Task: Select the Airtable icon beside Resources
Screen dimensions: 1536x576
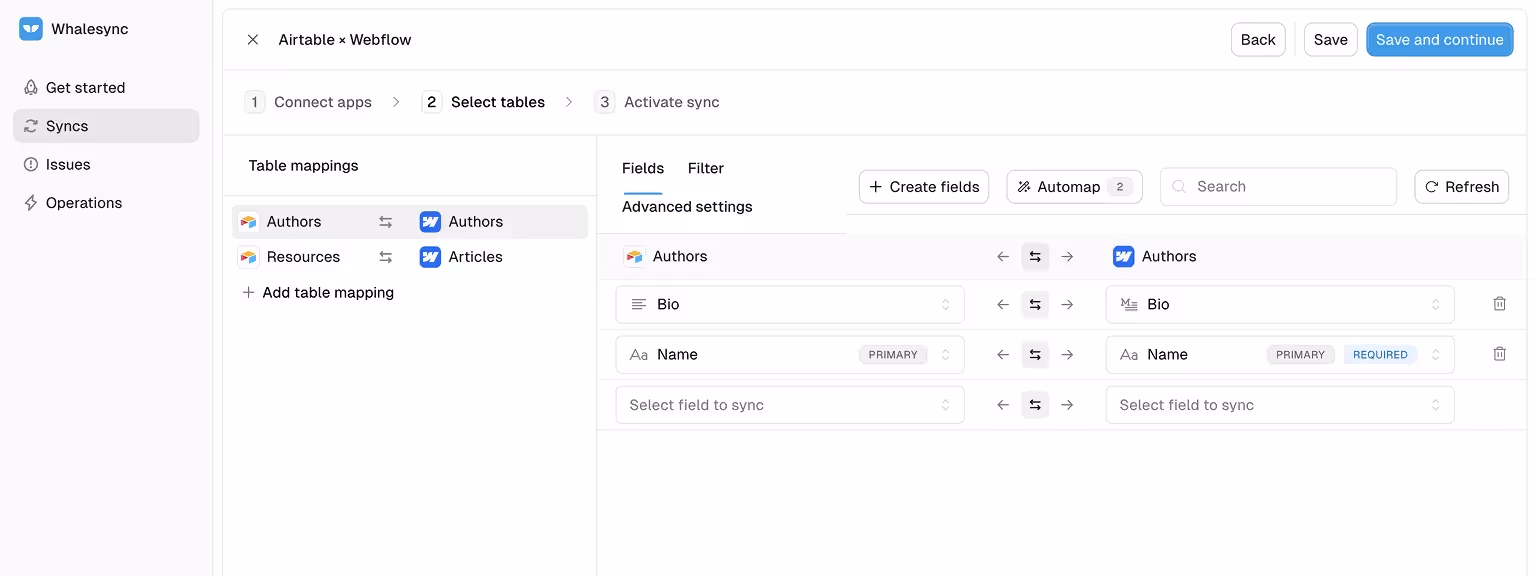Action: point(248,257)
